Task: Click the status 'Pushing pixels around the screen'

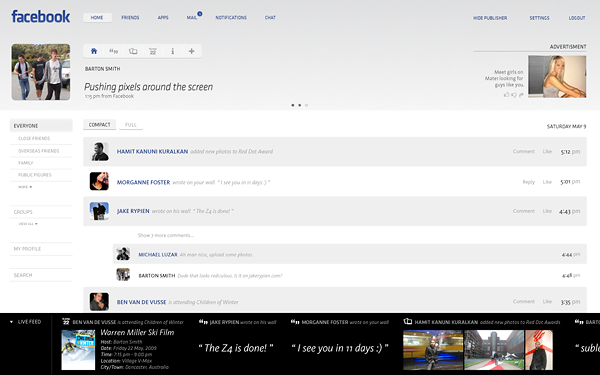Action: [x=148, y=87]
